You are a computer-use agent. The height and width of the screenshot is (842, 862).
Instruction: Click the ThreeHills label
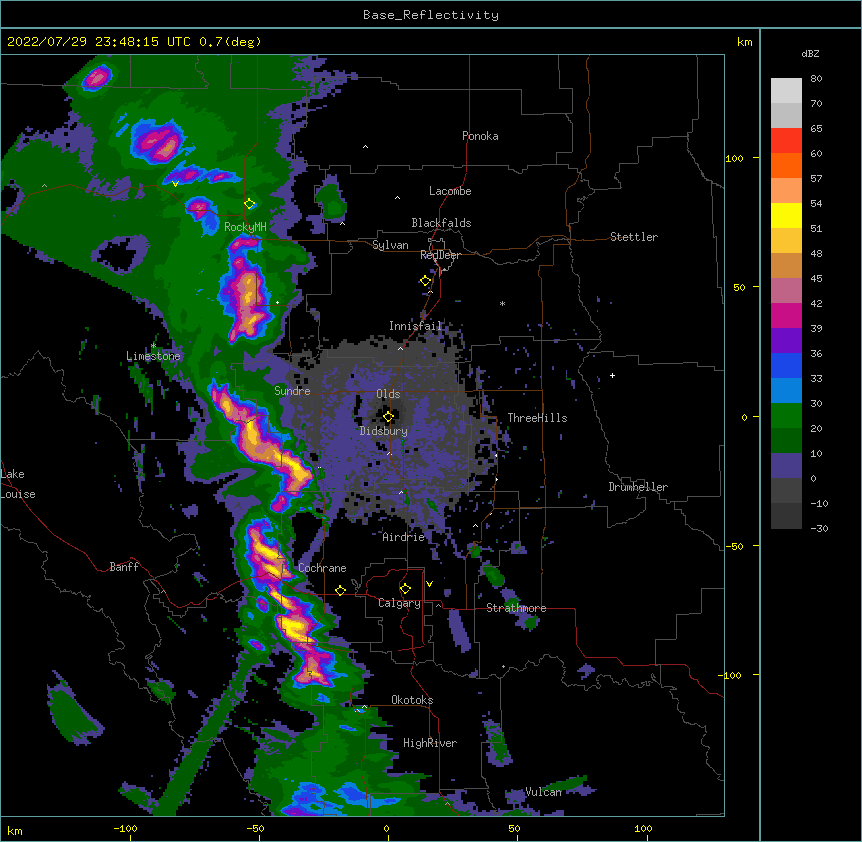click(537, 418)
